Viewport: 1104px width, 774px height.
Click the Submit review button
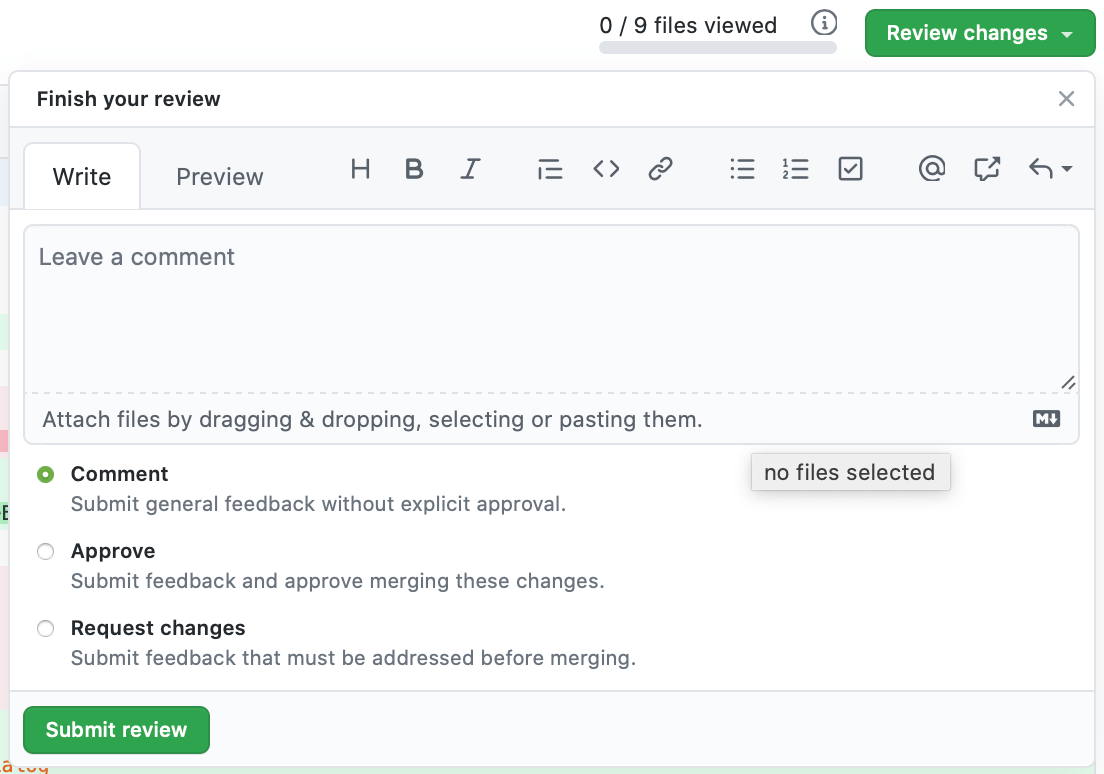pyautogui.click(x=116, y=730)
